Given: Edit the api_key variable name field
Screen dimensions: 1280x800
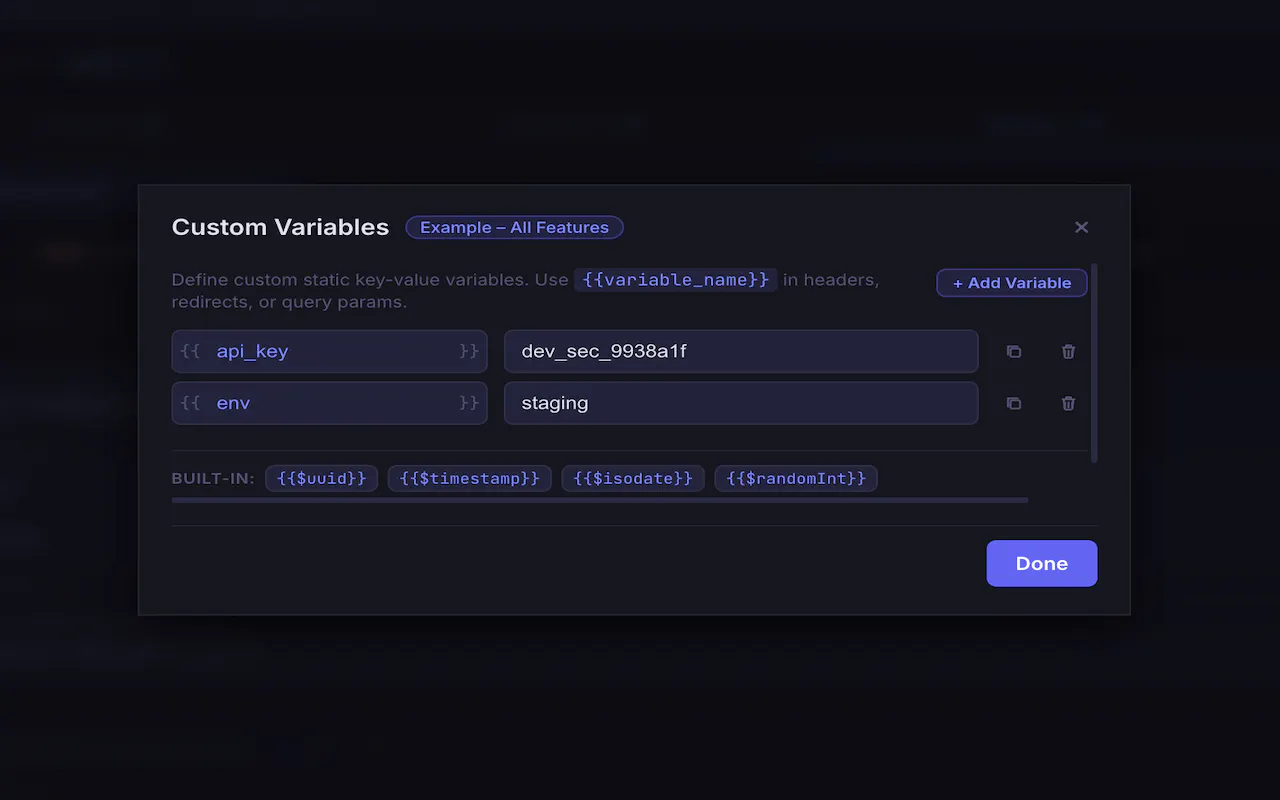Looking at the screenshot, I should [329, 351].
